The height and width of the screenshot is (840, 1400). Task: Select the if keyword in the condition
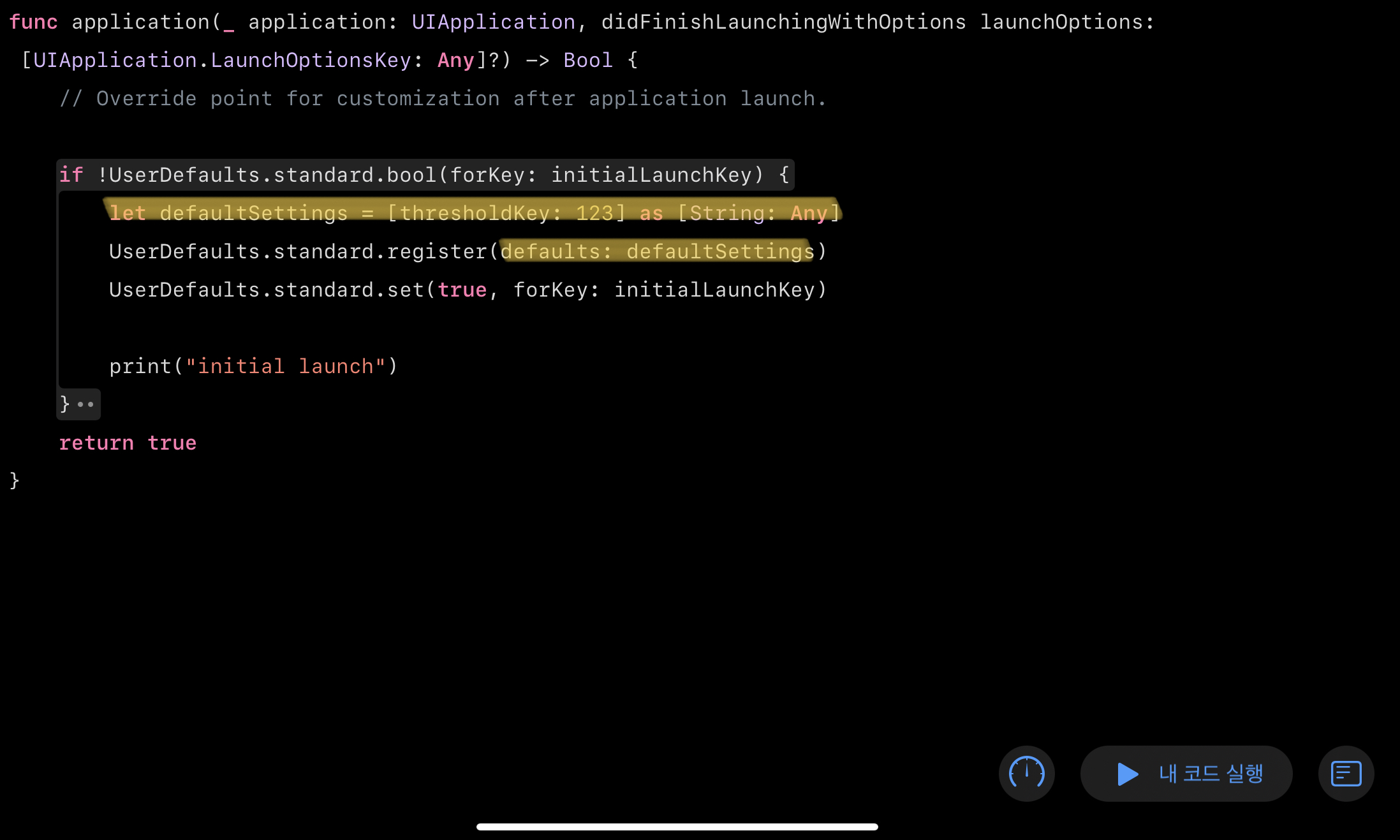pyautogui.click(x=71, y=175)
